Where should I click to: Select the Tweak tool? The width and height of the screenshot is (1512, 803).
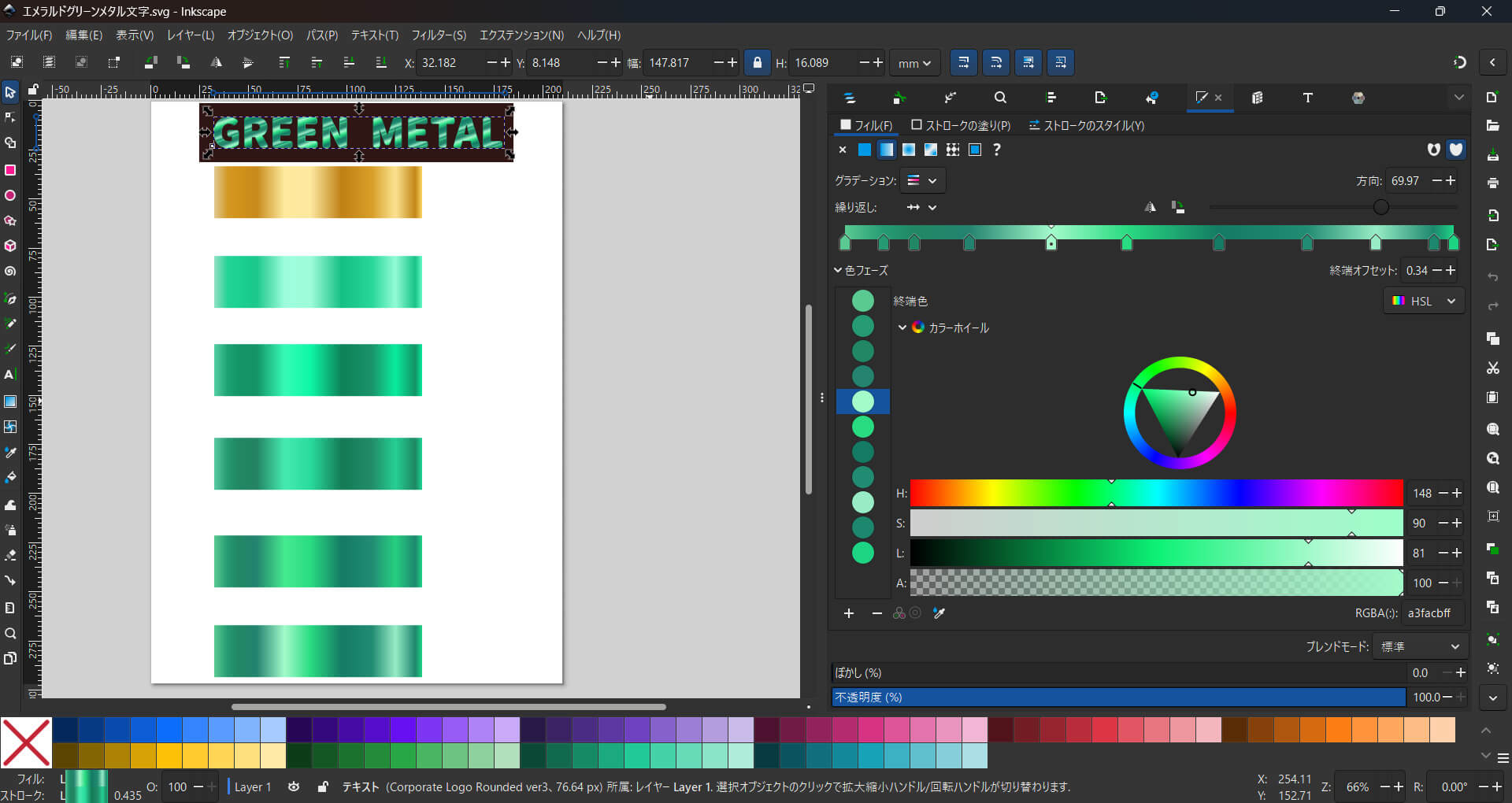tap(10, 505)
